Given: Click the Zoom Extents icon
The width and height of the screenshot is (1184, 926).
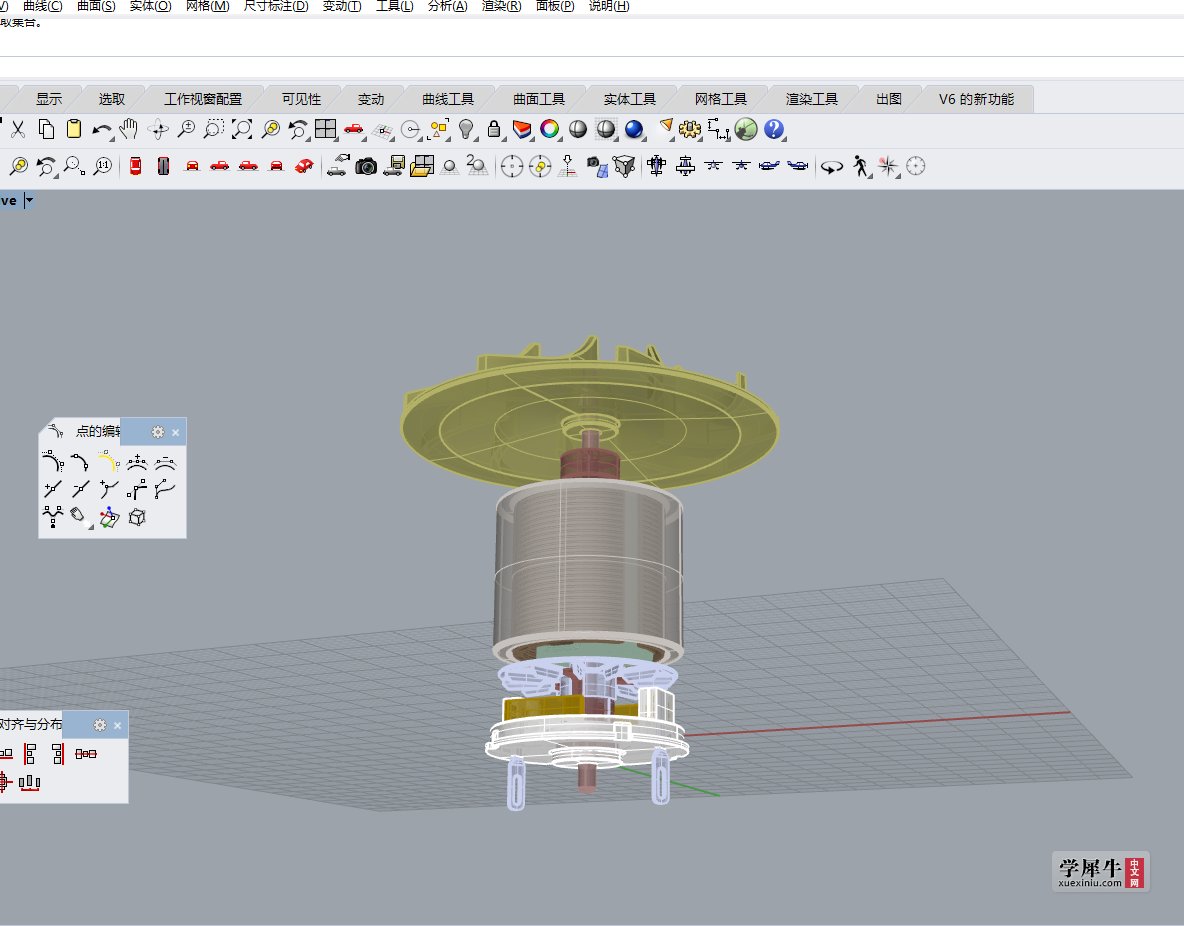Looking at the screenshot, I should [x=242, y=129].
